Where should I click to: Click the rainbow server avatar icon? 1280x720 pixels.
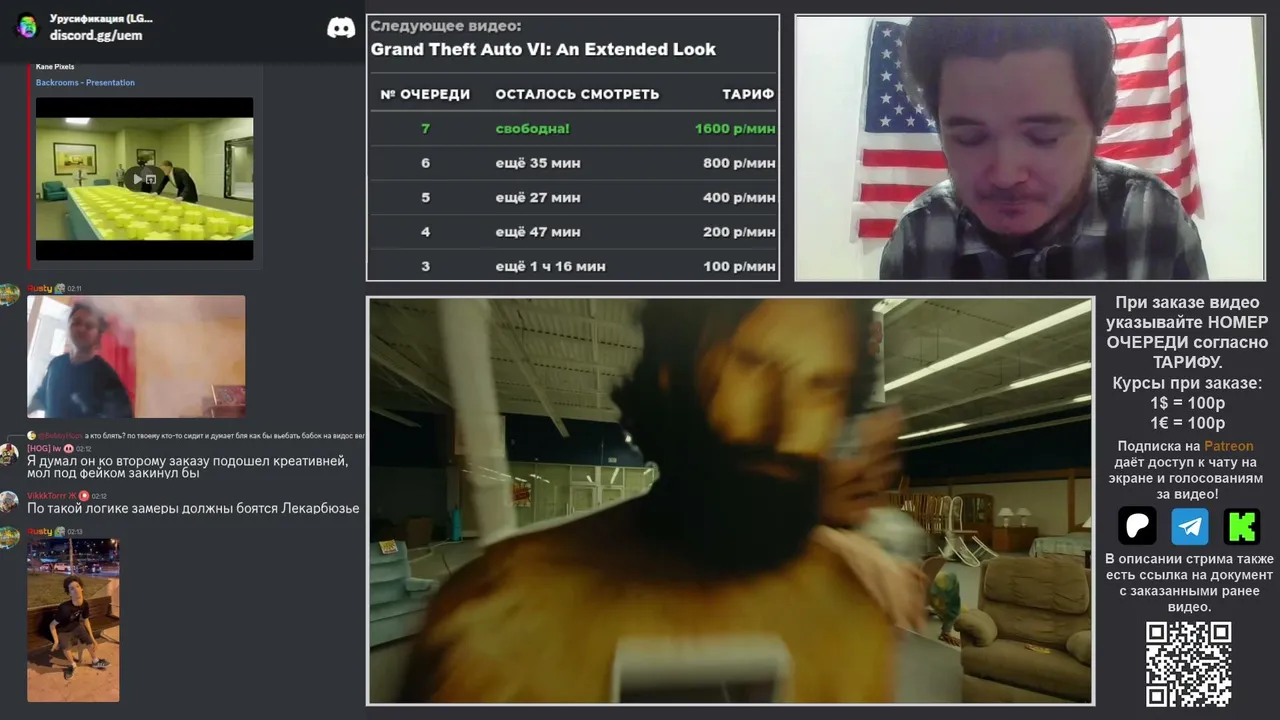pyautogui.click(x=27, y=26)
